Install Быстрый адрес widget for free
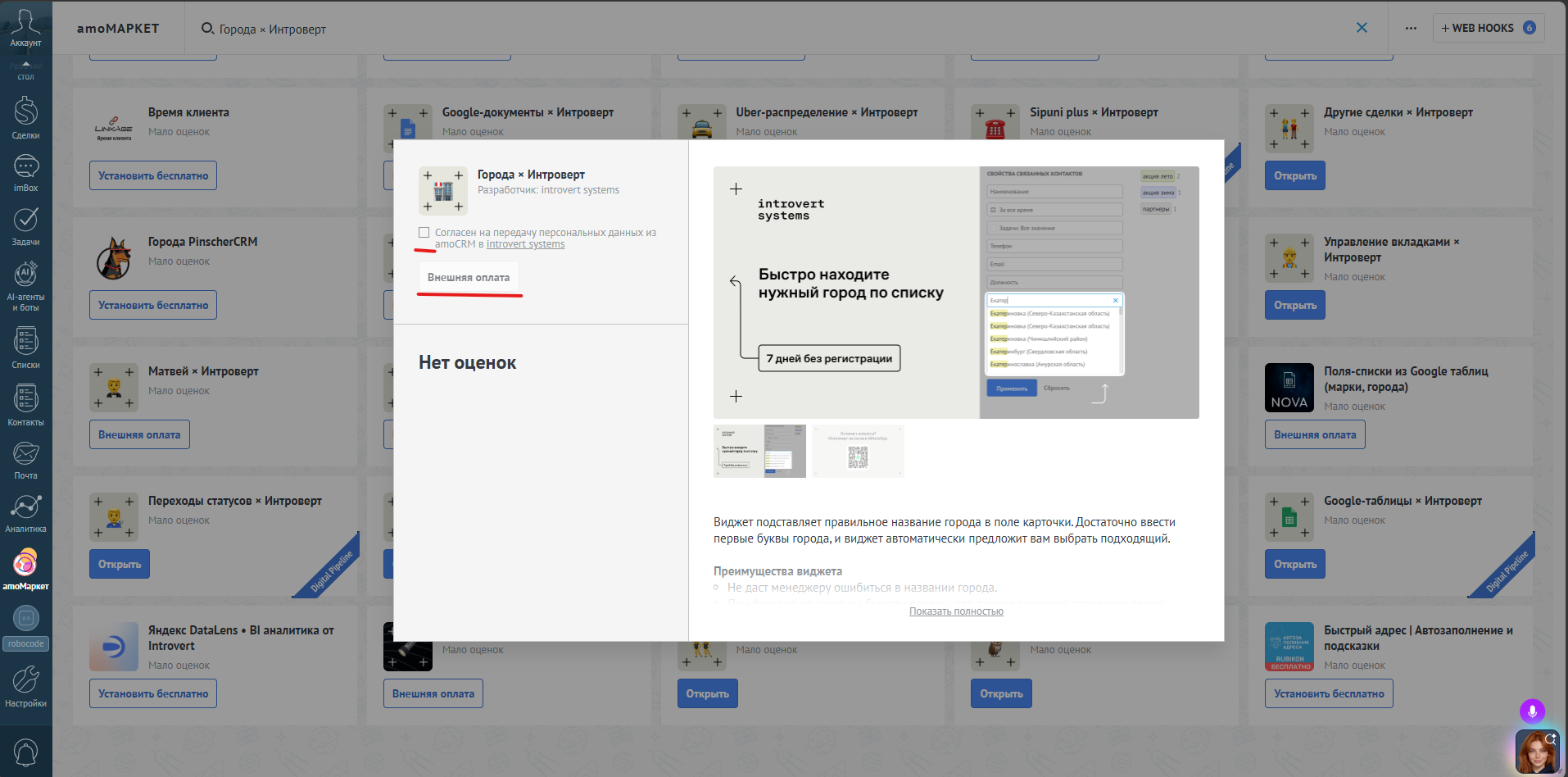This screenshot has width=1568, height=777. pyautogui.click(x=1329, y=693)
